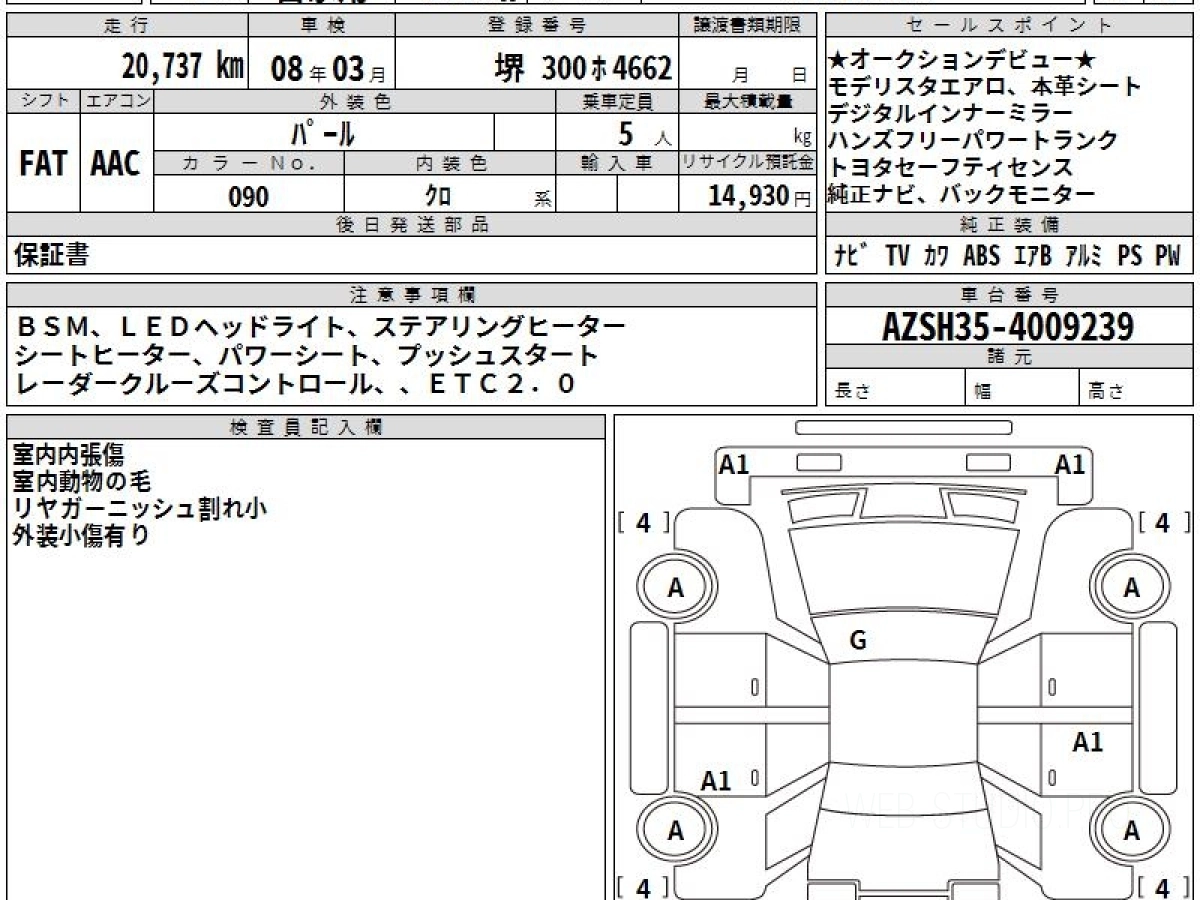
Task: Click the color number 090
Action: click(249, 196)
